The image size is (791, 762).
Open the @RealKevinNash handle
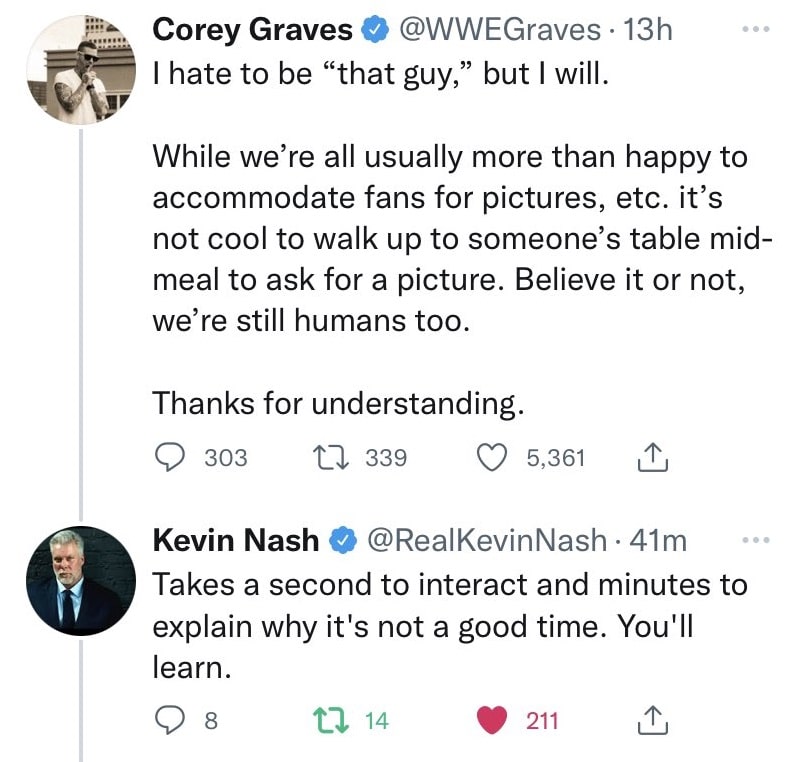pos(488,541)
